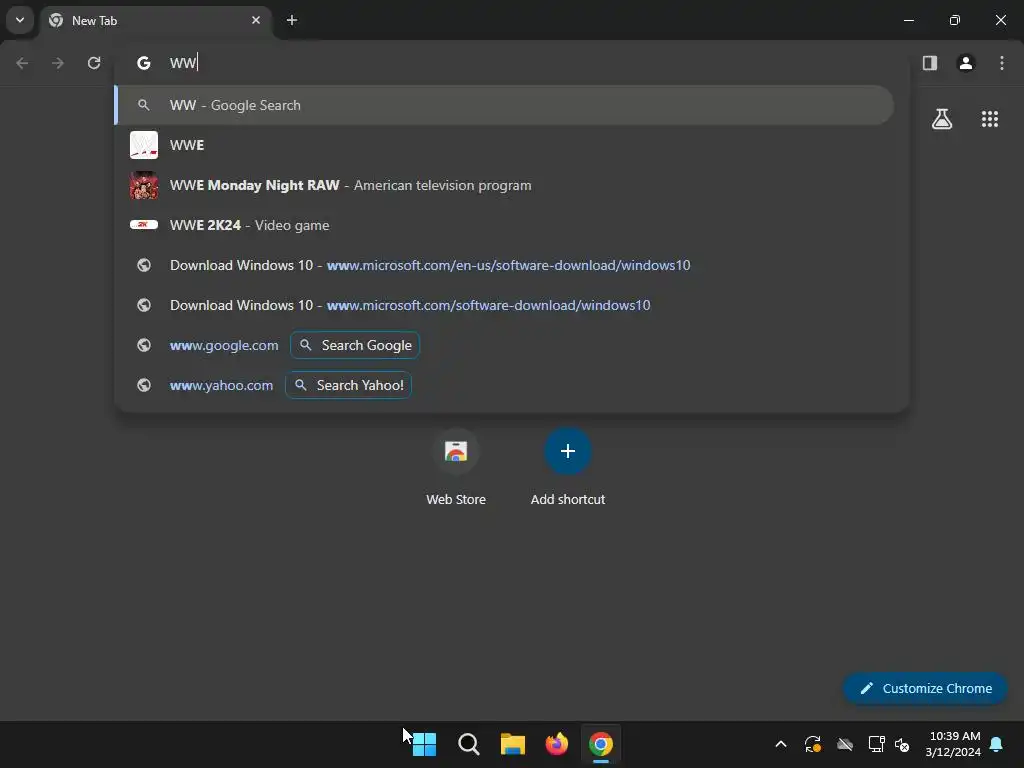The width and height of the screenshot is (1024, 768).
Task: Select 'WW - Google Search' suggestion
Action: 504,105
